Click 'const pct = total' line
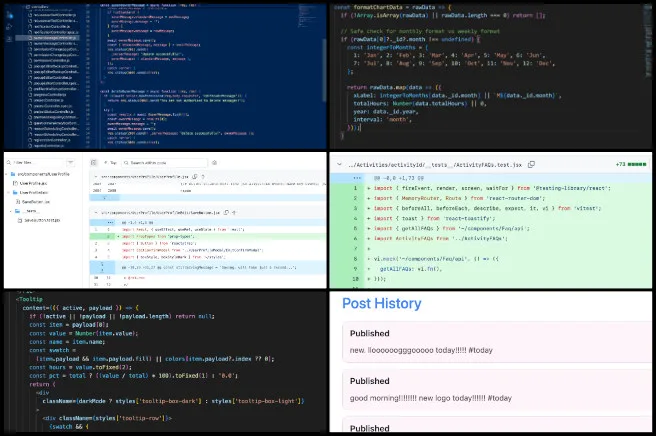Image resolution: width=656 pixels, height=436 pixels. pyautogui.click(x=133, y=375)
